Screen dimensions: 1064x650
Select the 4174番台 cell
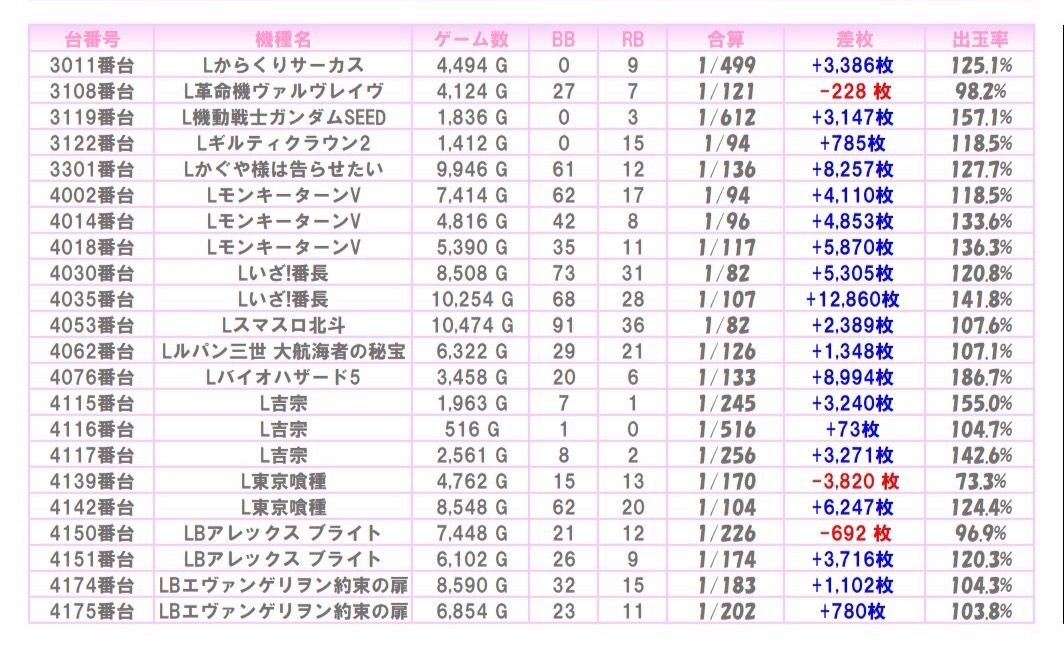click(92, 585)
